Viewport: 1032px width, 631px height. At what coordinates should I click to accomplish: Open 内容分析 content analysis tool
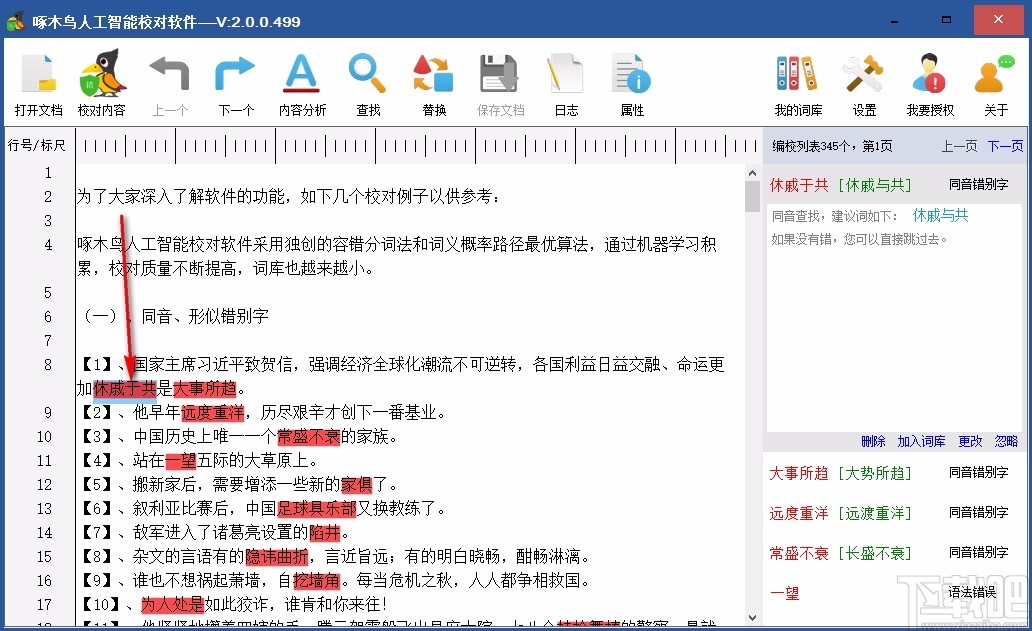coord(302,84)
